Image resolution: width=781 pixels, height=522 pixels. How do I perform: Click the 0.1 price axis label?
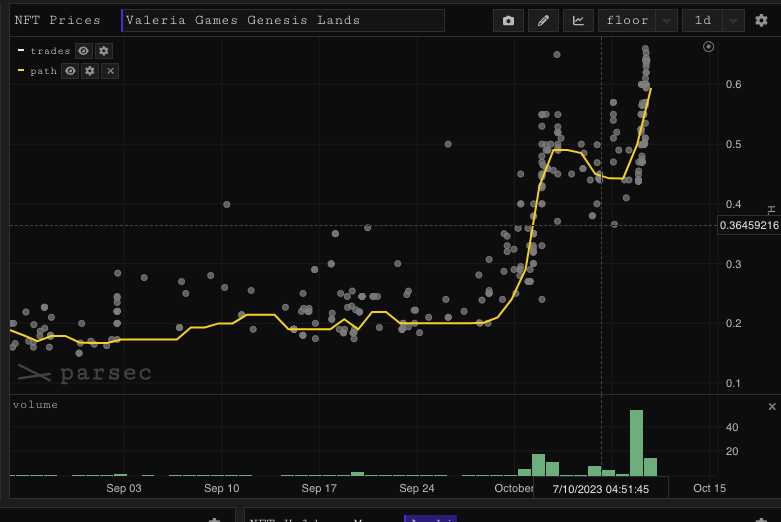coord(733,383)
